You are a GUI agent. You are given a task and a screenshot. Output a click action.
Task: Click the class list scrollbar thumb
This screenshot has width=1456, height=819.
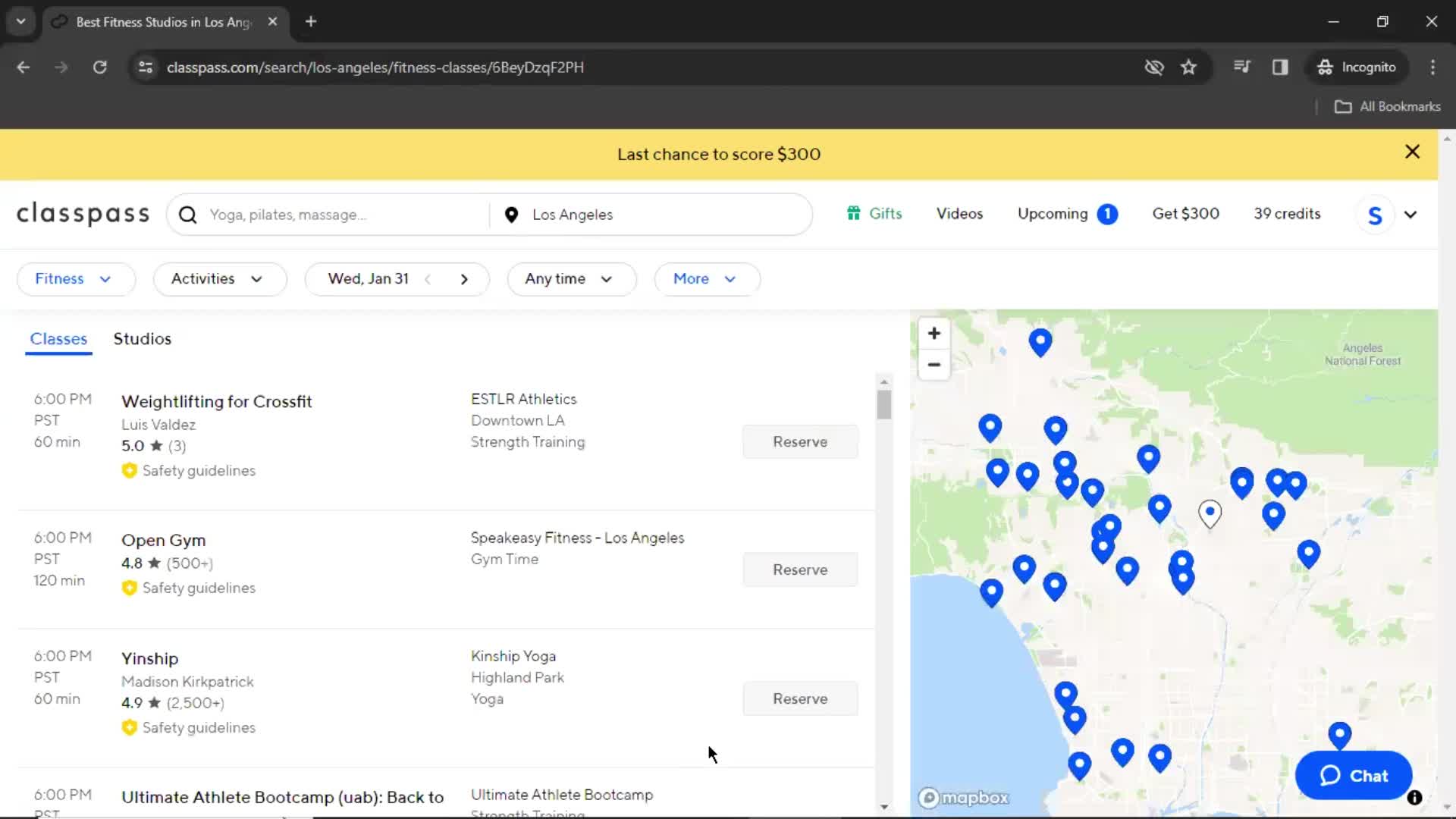click(x=883, y=404)
